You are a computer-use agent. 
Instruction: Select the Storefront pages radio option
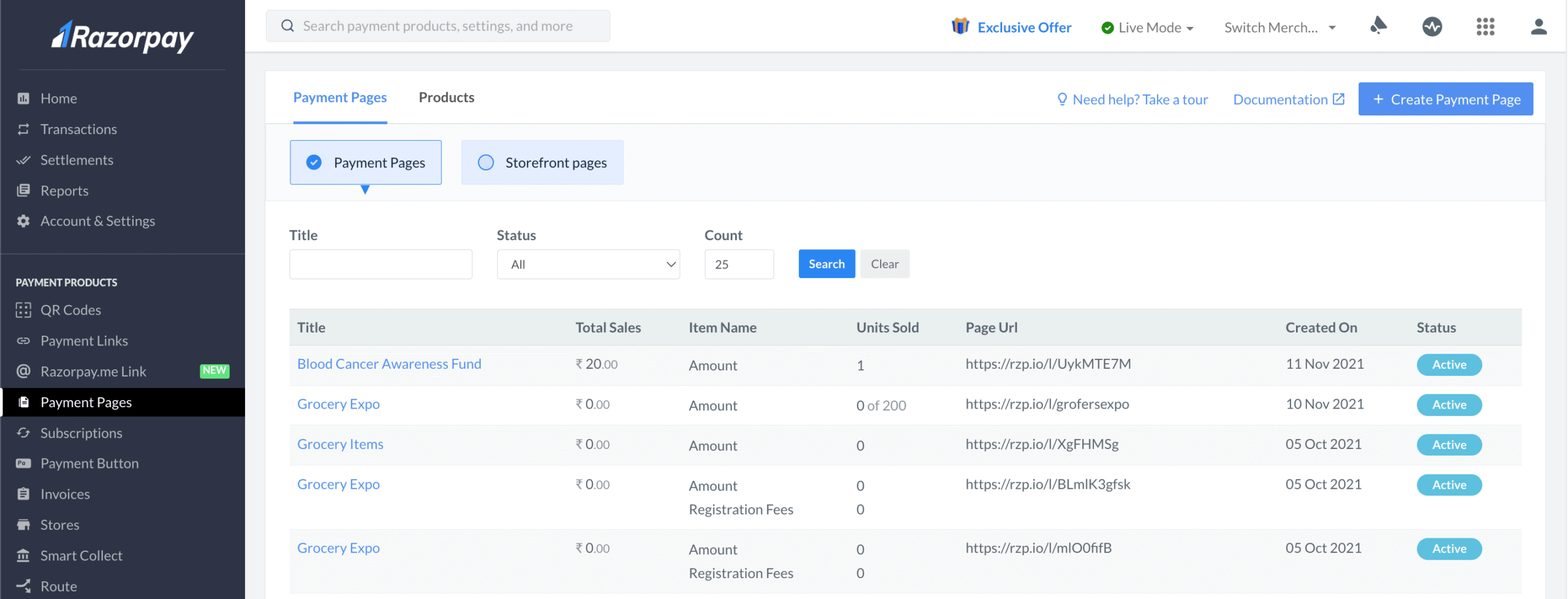(x=542, y=162)
